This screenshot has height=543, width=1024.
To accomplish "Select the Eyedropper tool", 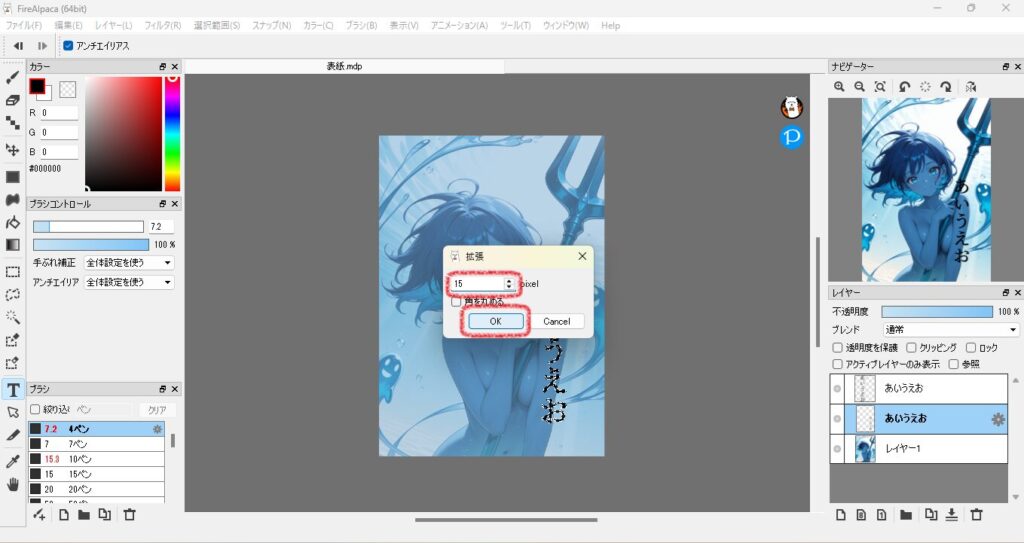I will [13, 461].
